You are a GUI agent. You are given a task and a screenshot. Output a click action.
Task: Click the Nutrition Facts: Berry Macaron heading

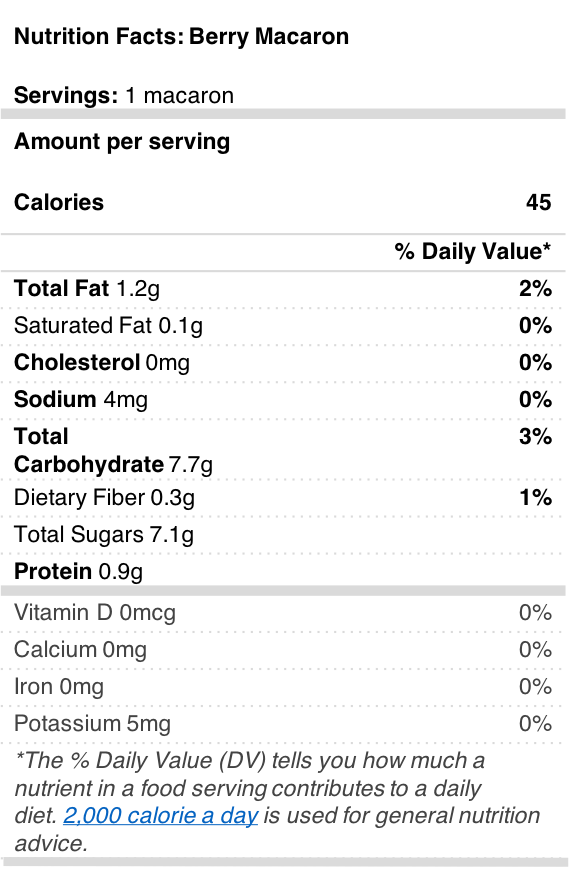tap(182, 37)
